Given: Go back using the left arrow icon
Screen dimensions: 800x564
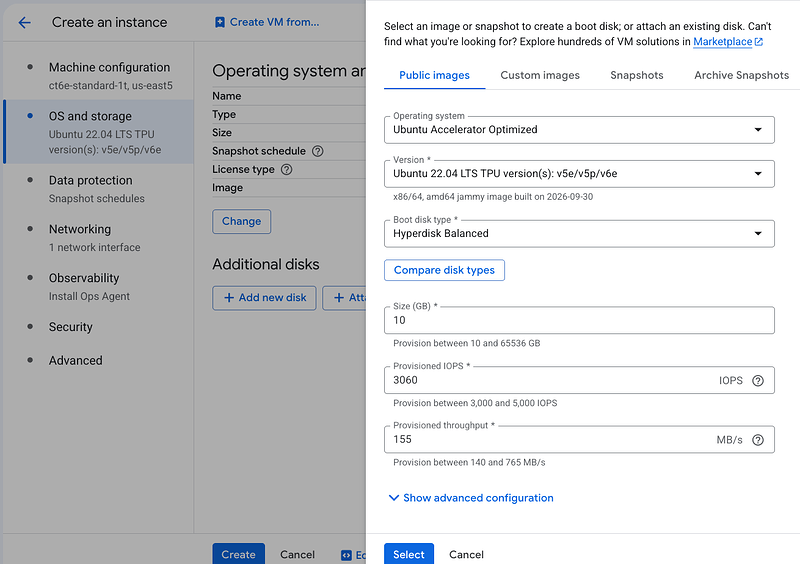Looking at the screenshot, I should click(x=24, y=22).
